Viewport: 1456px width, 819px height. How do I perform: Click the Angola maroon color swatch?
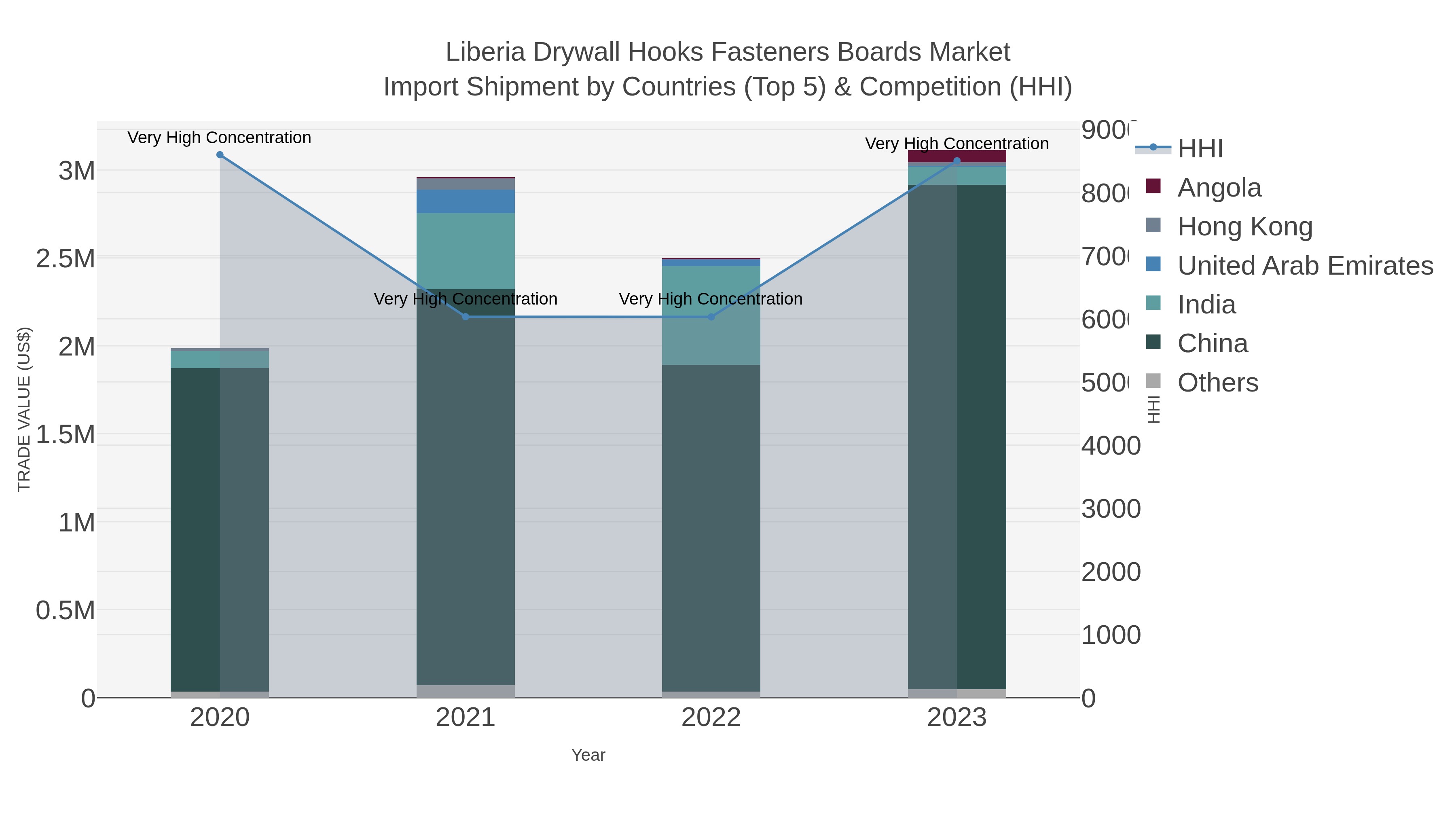(1153, 186)
